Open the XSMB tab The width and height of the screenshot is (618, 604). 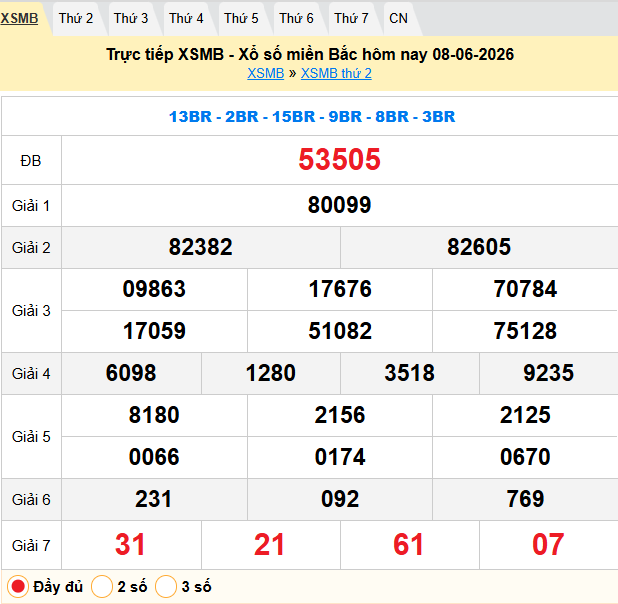tap(19, 19)
